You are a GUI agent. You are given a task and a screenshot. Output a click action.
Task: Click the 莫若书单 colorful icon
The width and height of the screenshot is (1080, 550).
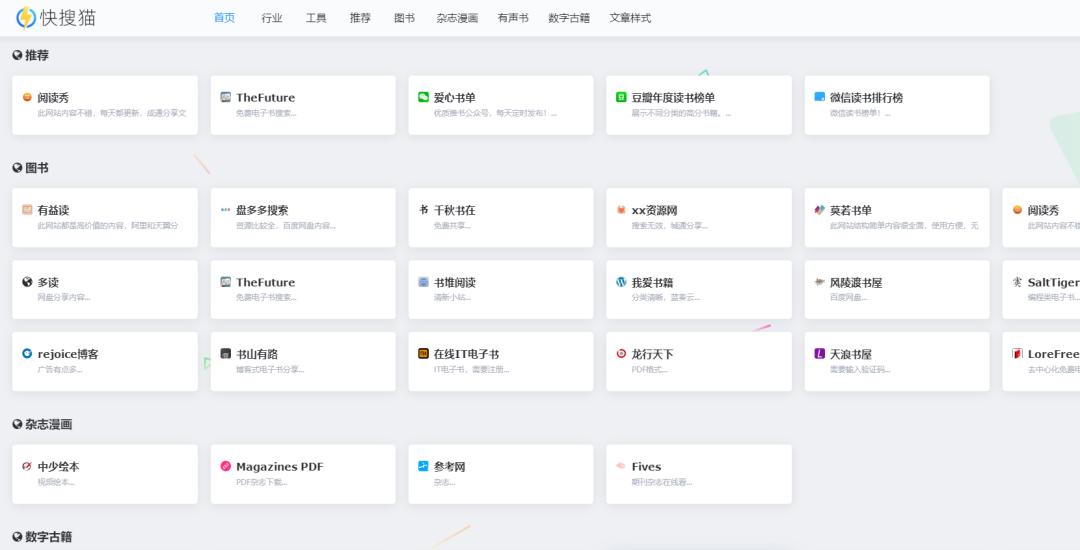tap(820, 210)
